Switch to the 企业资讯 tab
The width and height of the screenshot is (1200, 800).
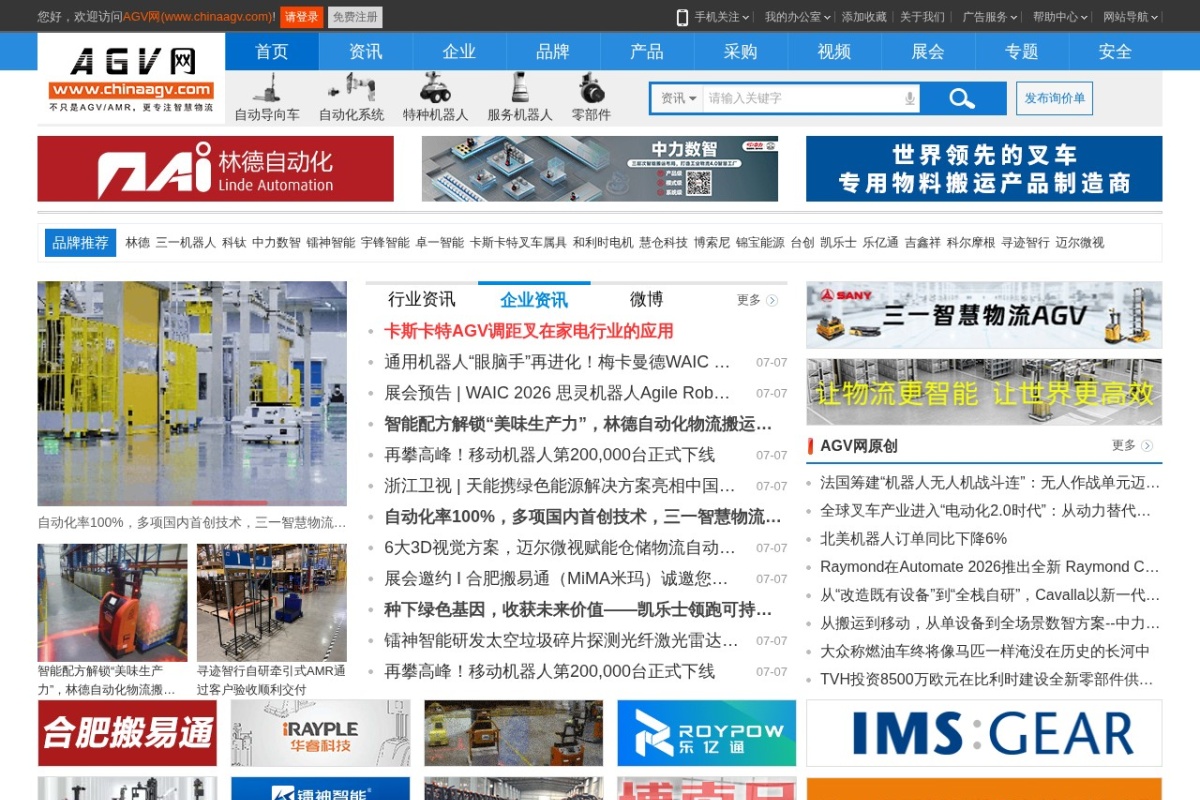click(x=534, y=299)
